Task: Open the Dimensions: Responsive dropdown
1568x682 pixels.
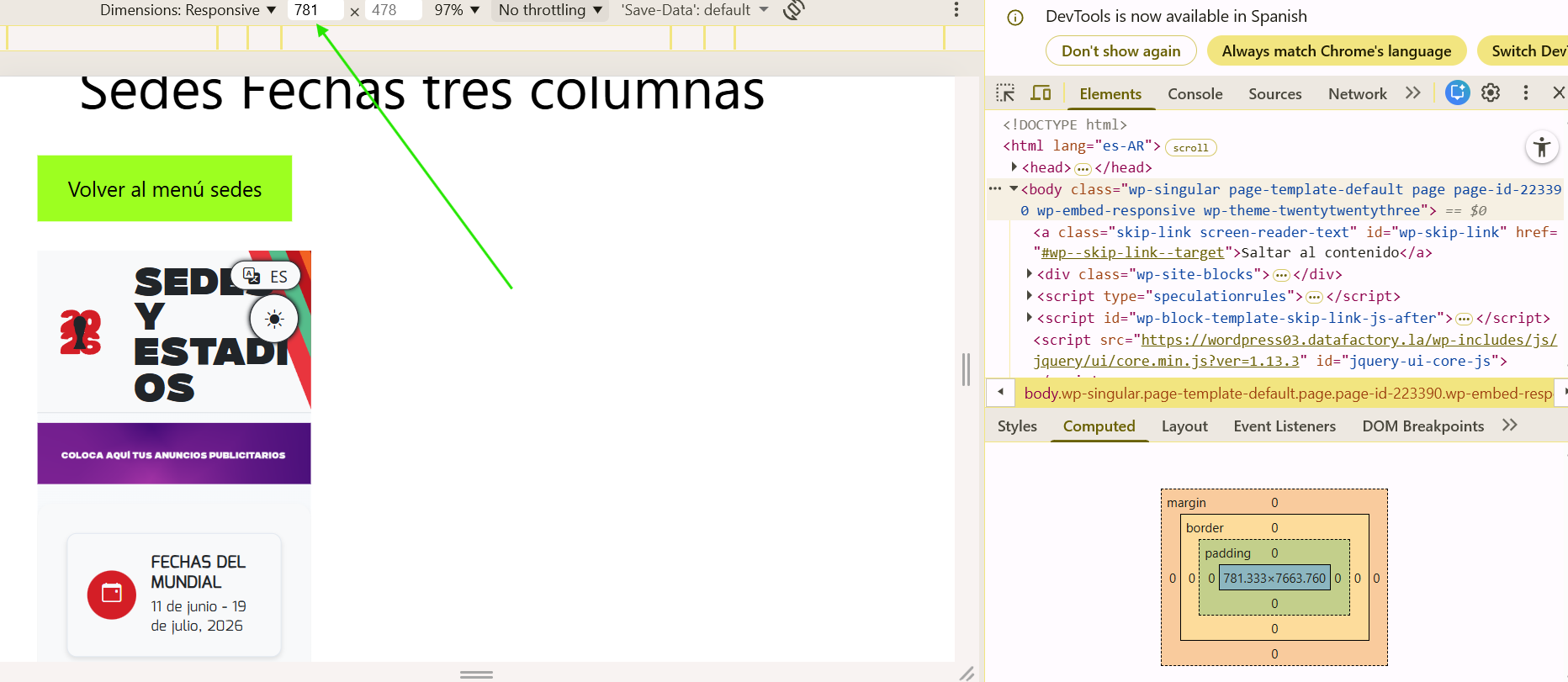Action: [x=188, y=10]
